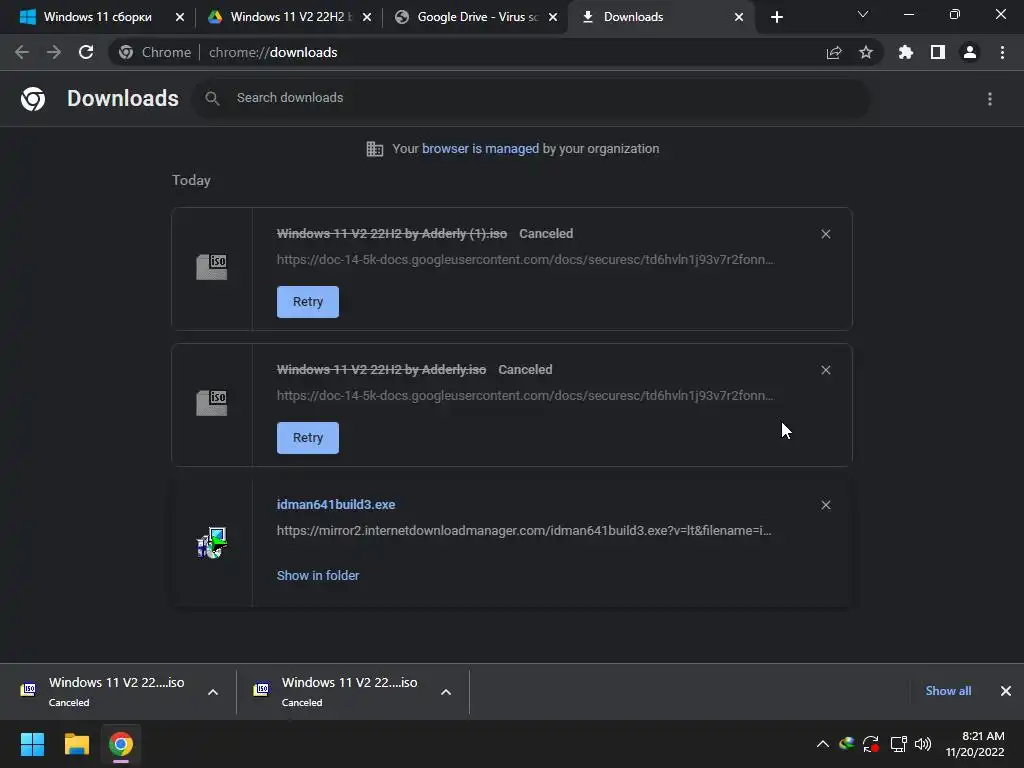Image resolution: width=1024 pixels, height=768 pixels.
Task: Click the idman641build3.exe installer icon
Action: coord(212,543)
